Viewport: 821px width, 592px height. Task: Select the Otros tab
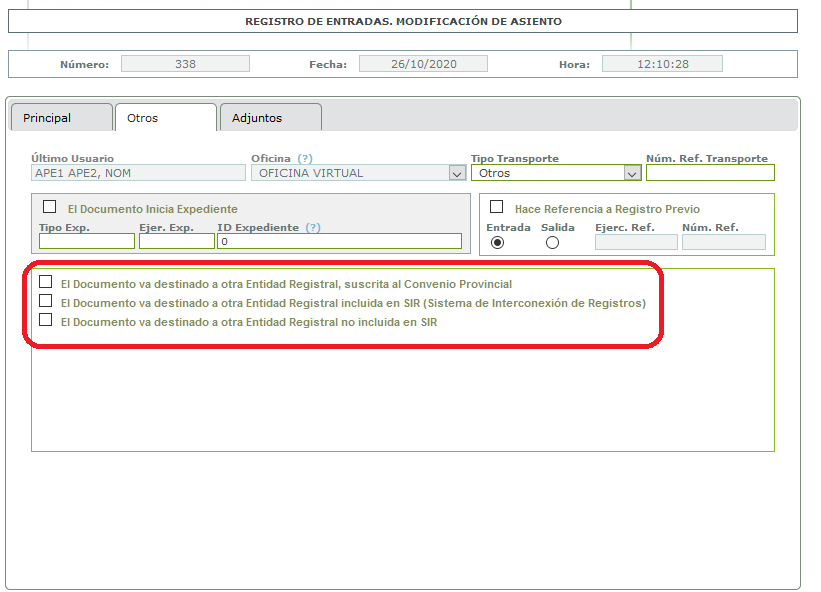click(166, 118)
